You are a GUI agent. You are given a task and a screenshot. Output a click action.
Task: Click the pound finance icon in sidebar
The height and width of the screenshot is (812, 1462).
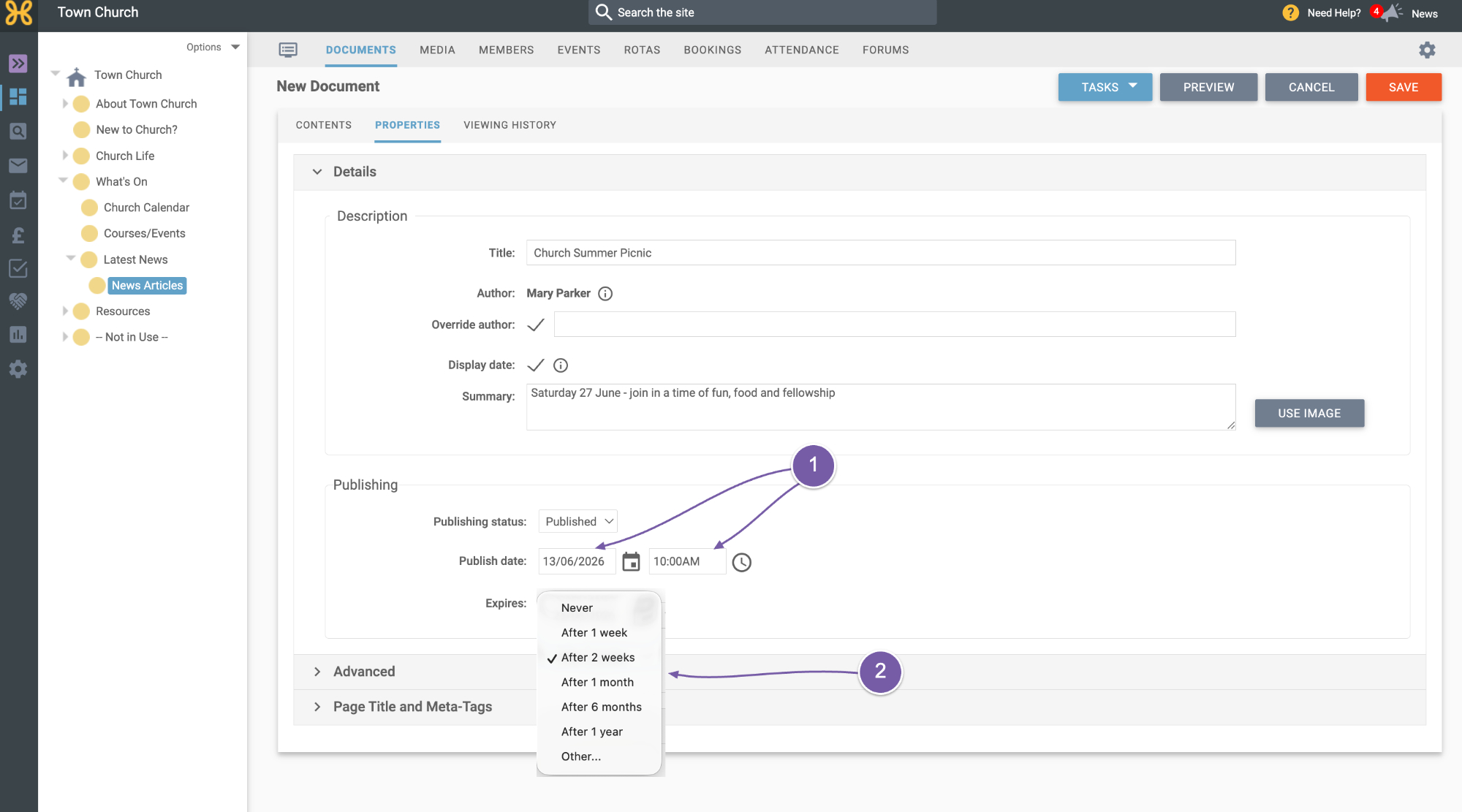click(18, 235)
